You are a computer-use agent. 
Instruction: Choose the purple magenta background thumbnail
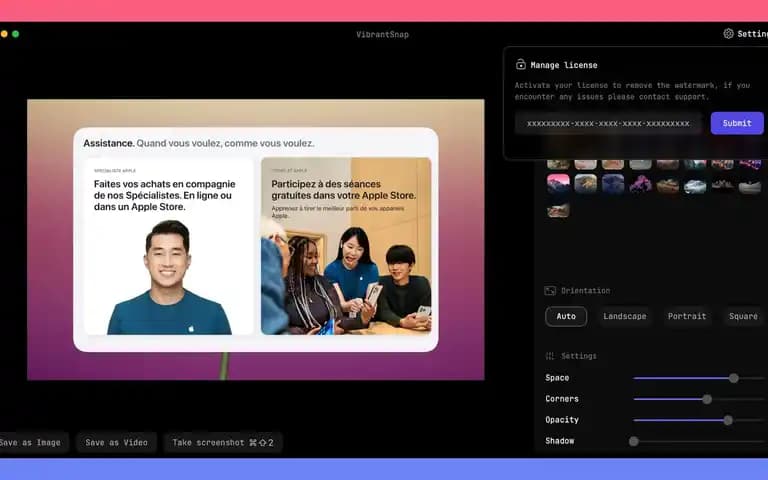640,184
